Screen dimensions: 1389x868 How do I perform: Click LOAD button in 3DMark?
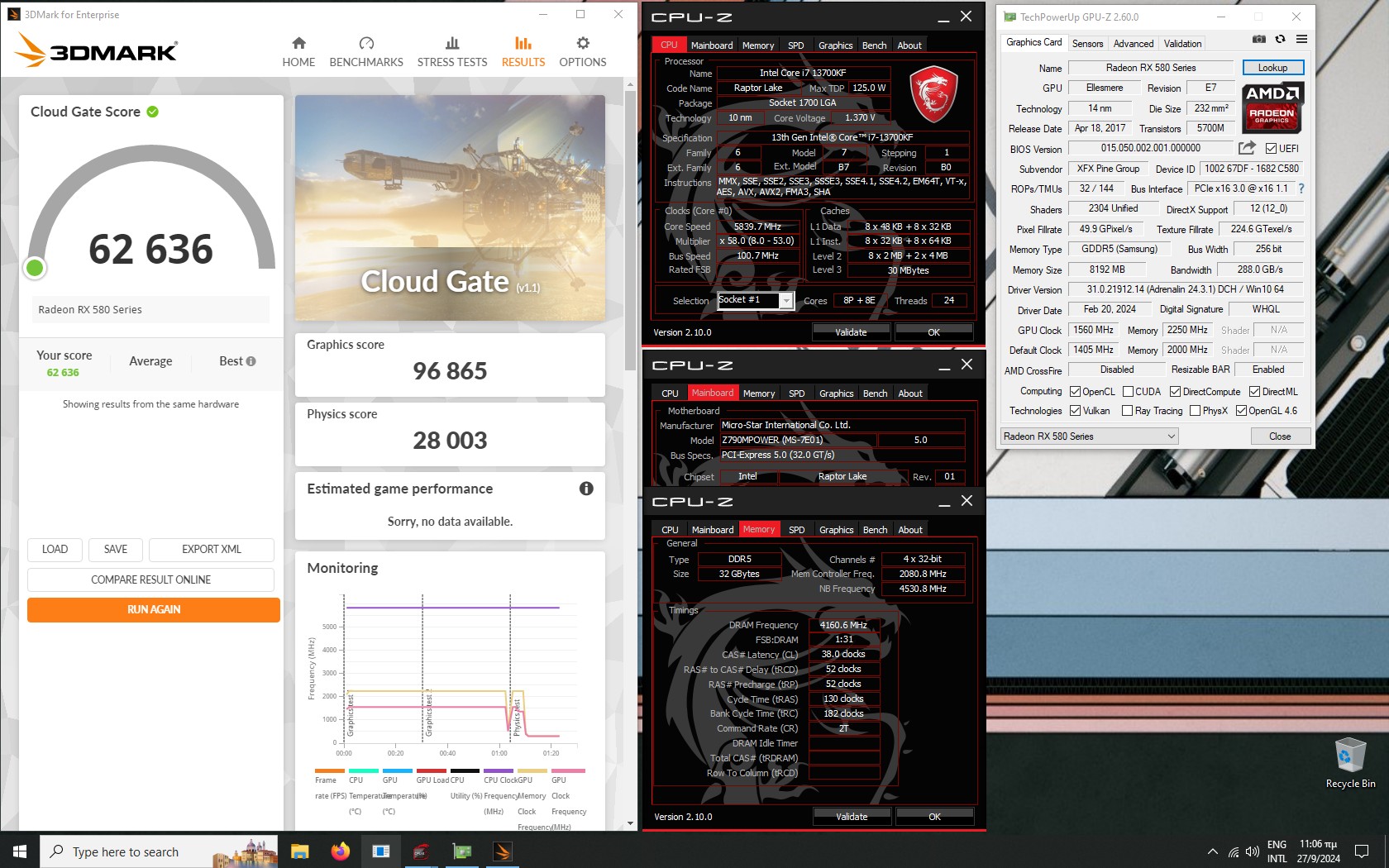(x=55, y=550)
